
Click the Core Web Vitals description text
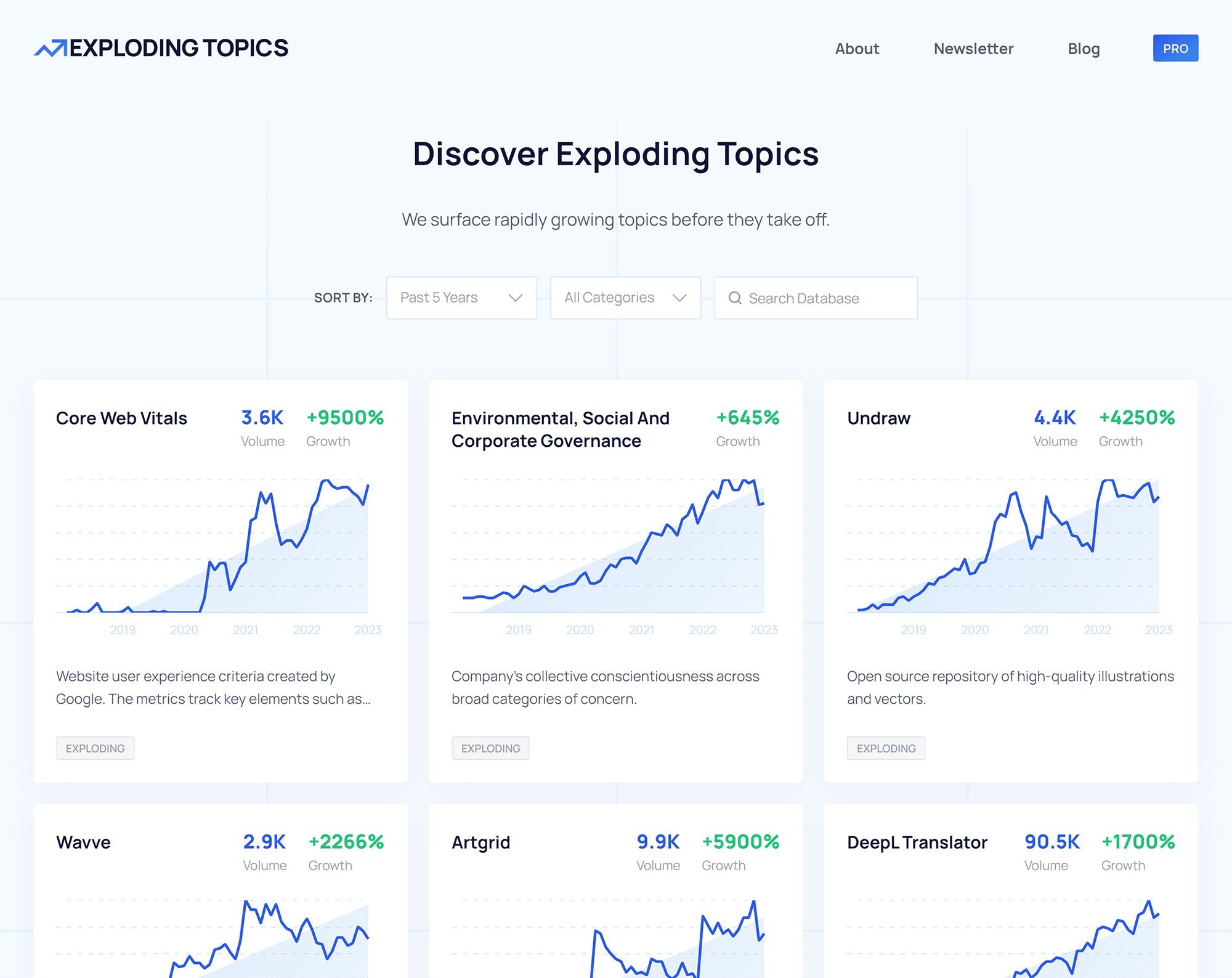(x=213, y=688)
